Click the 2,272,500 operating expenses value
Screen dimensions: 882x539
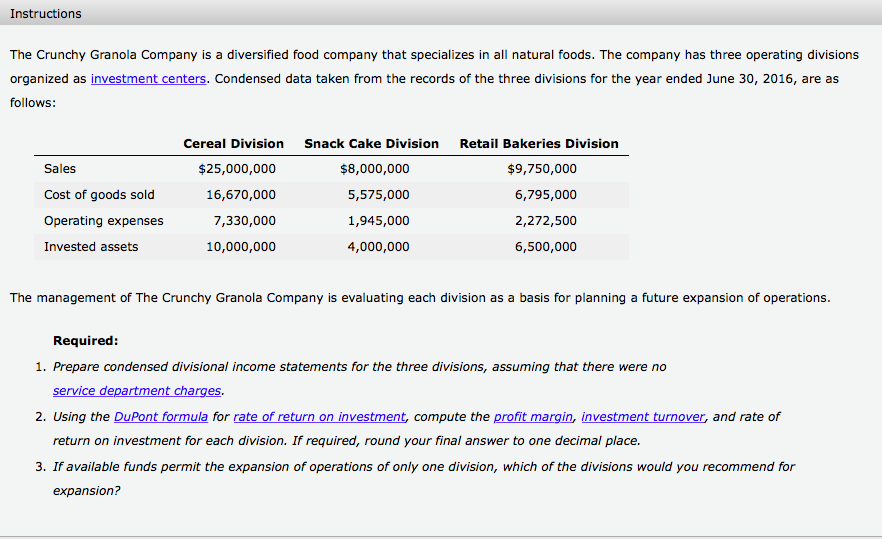click(546, 221)
